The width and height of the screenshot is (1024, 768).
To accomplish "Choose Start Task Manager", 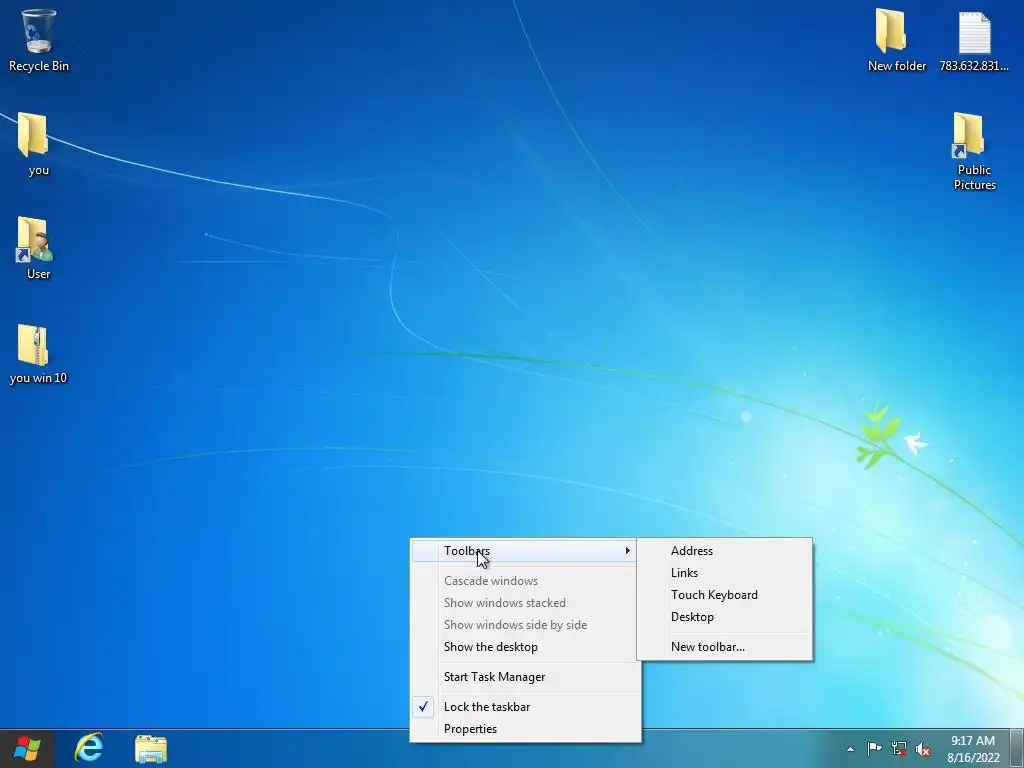I will point(525,677).
